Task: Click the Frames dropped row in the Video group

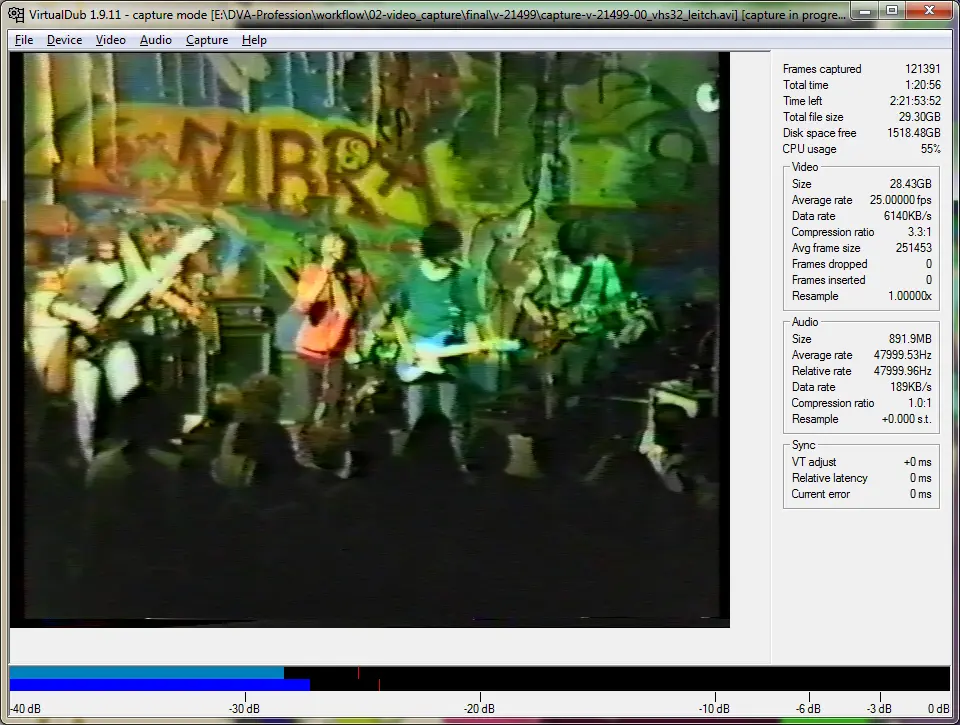Action: click(860, 264)
